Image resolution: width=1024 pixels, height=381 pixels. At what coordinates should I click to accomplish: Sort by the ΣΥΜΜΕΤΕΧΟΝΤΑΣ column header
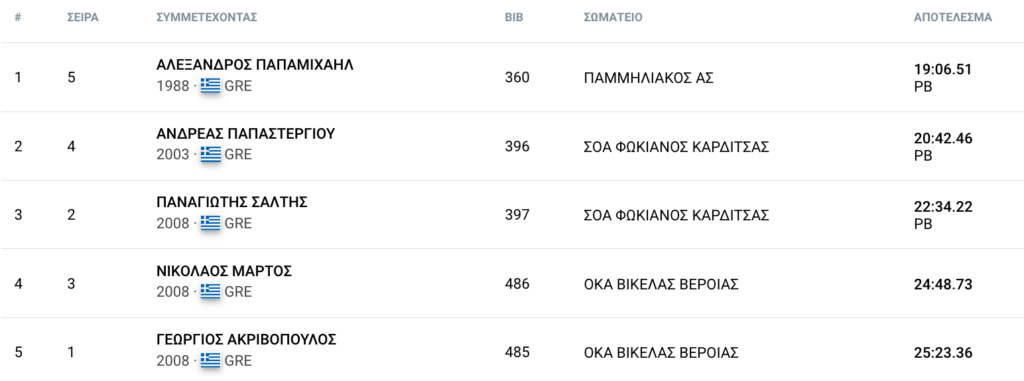click(207, 18)
